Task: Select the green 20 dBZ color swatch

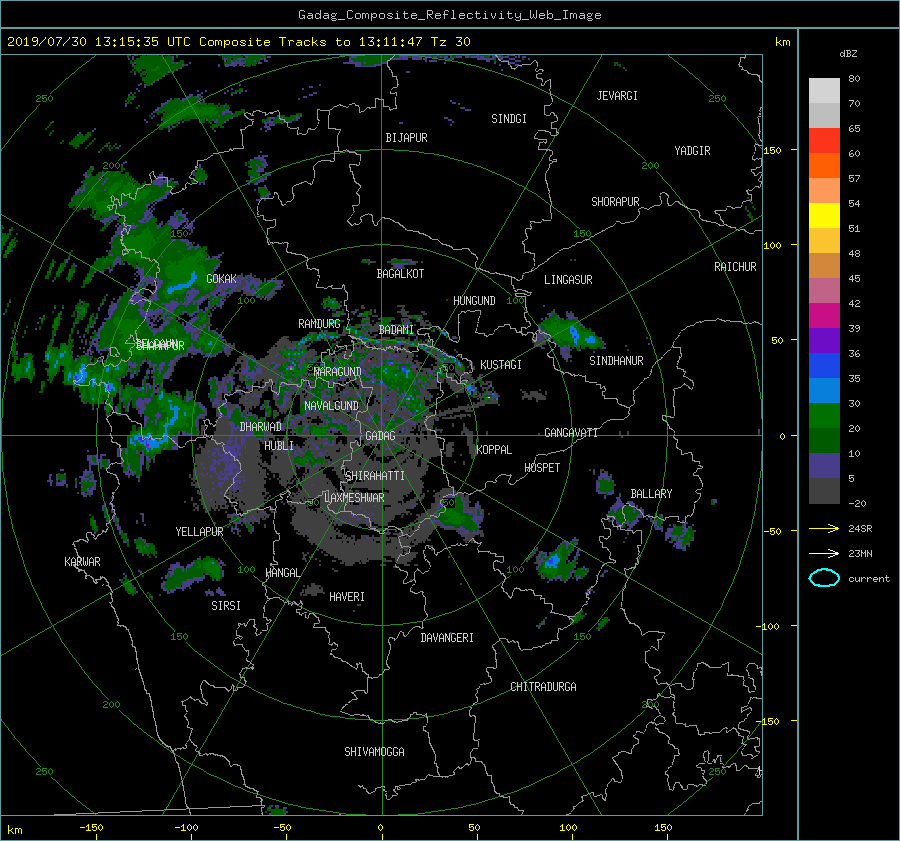Action: 824,416
